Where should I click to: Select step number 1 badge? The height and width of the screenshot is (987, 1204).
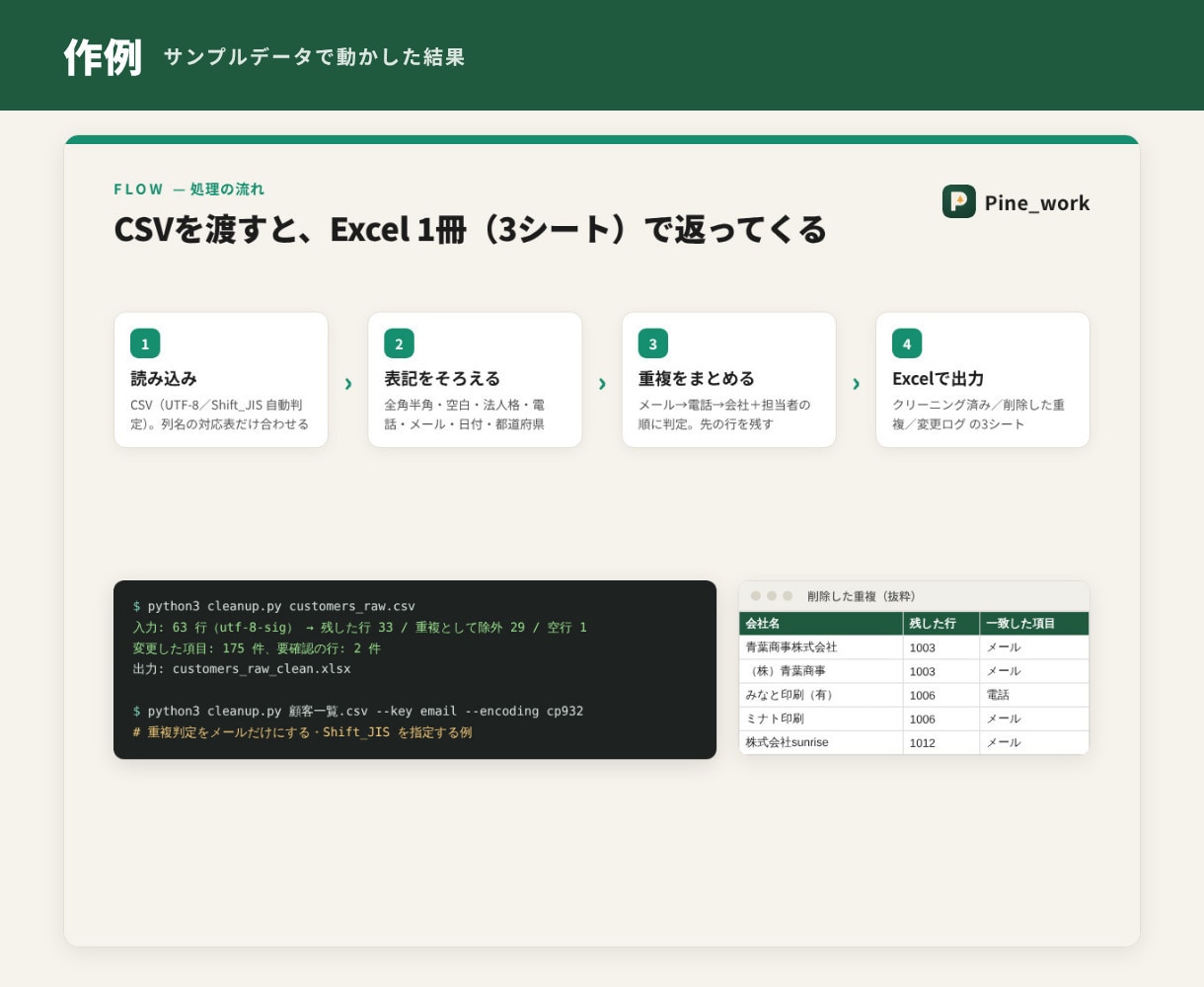pos(145,343)
